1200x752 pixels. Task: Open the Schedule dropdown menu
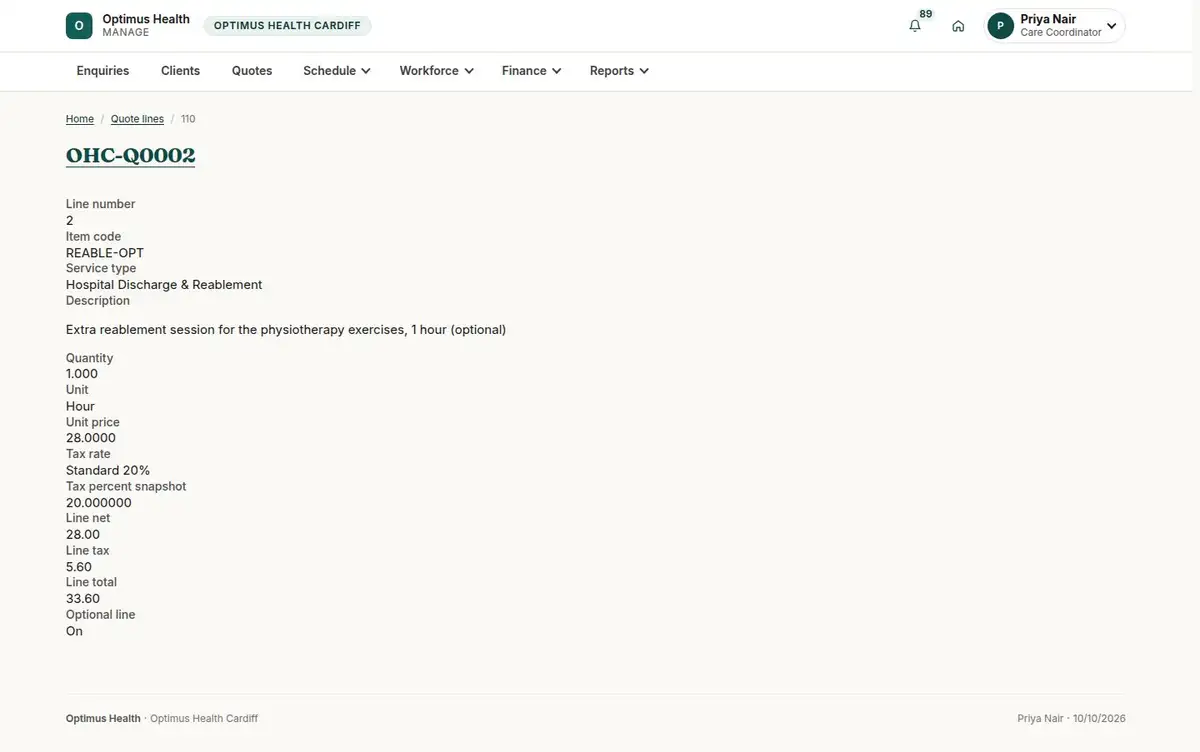[337, 71]
